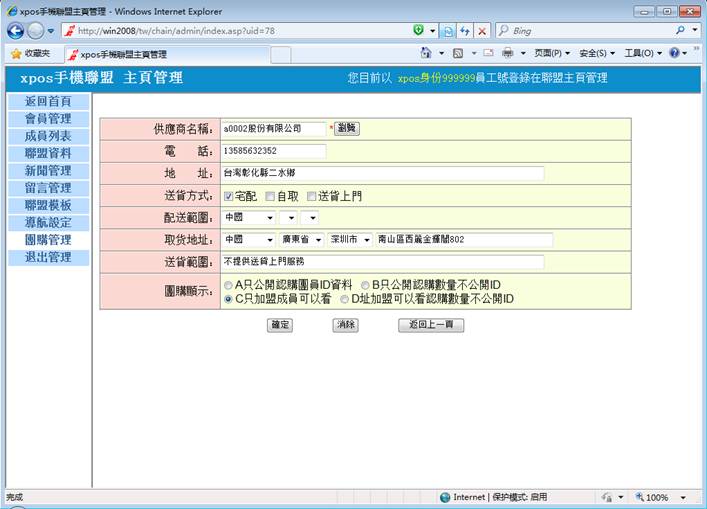Click the 電話 phone number input field
The height and width of the screenshot is (509, 707).
pyautogui.click(x=274, y=151)
